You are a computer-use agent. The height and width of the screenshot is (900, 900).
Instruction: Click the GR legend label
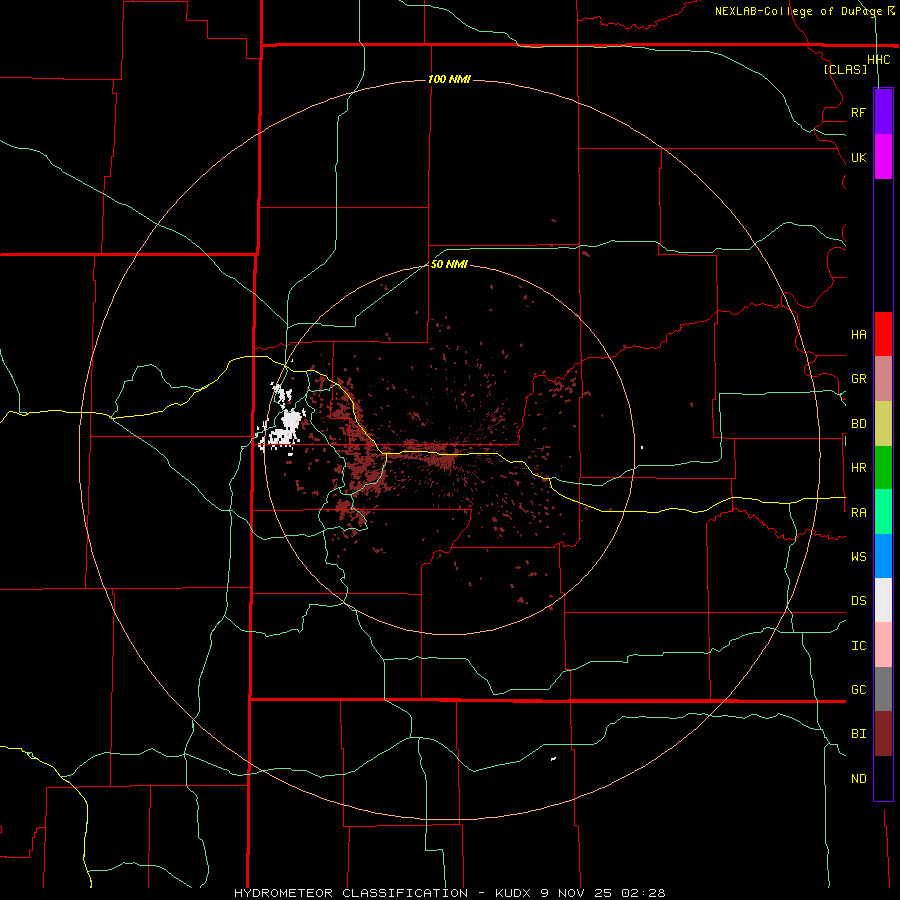pyautogui.click(x=859, y=379)
